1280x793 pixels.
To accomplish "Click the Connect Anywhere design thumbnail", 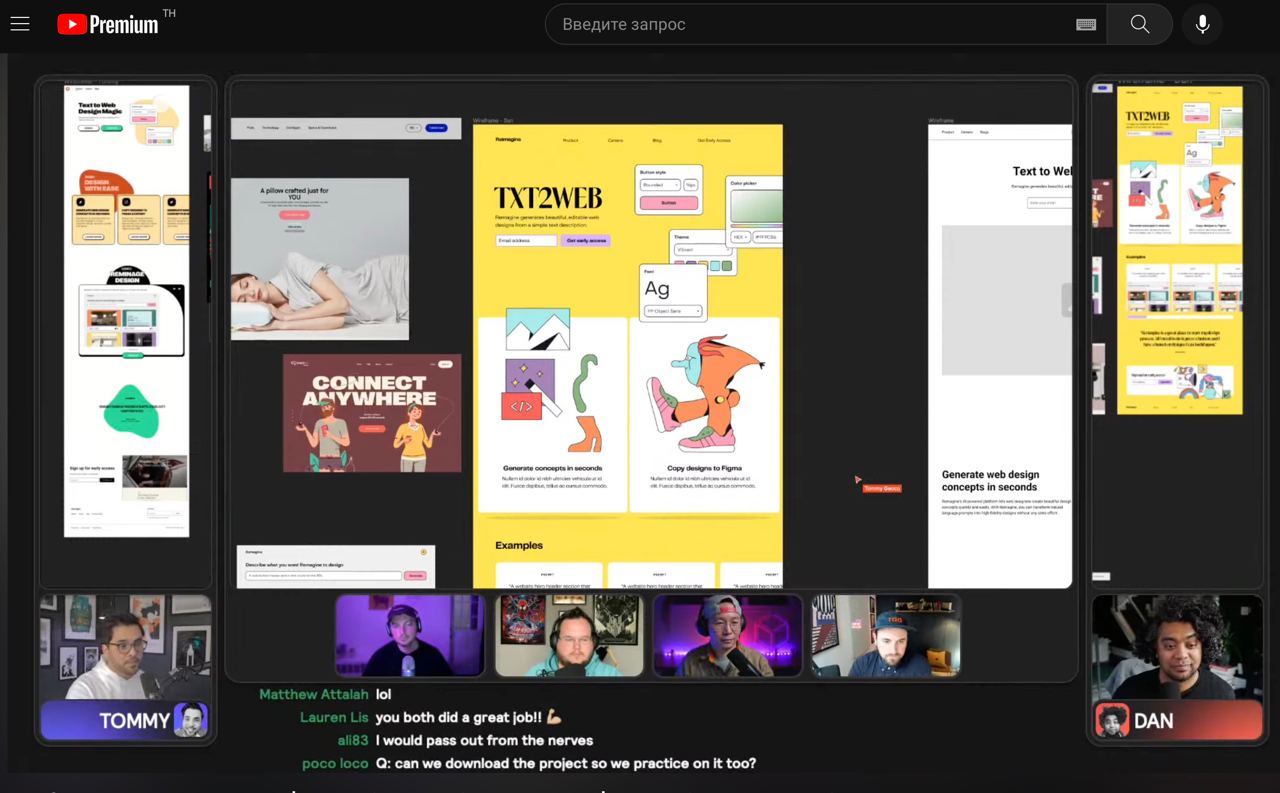I will (372, 412).
